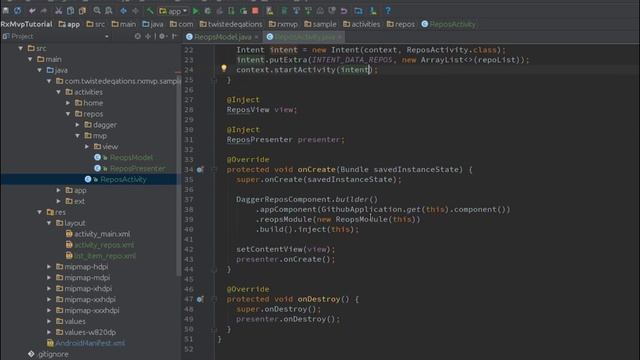The height and width of the screenshot is (360, 640).
Task: Click the SDK Manager download icon
Action: [x=373, y=11]
